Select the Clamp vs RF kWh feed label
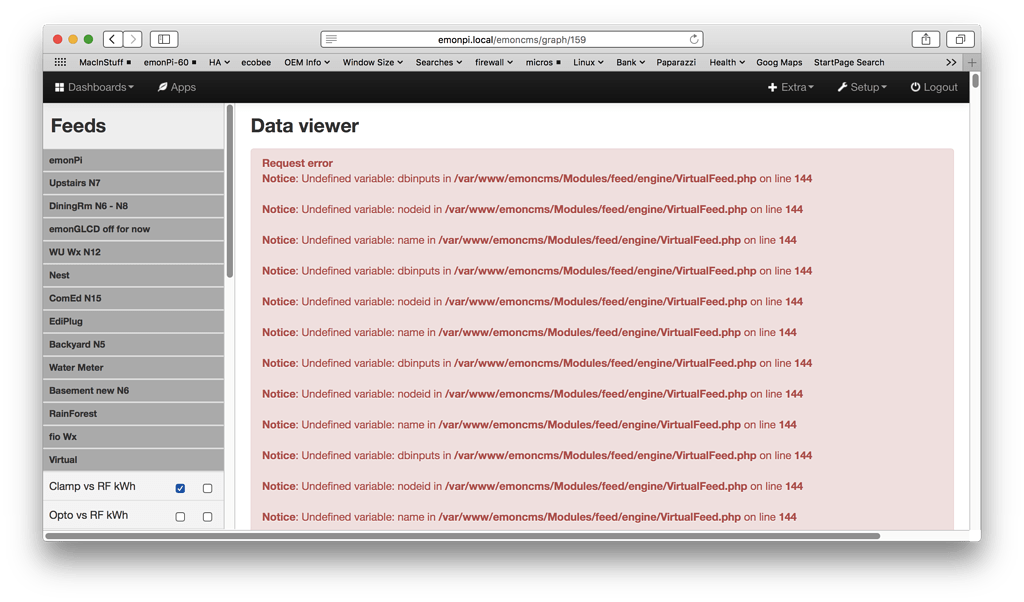 click(92, 486)
